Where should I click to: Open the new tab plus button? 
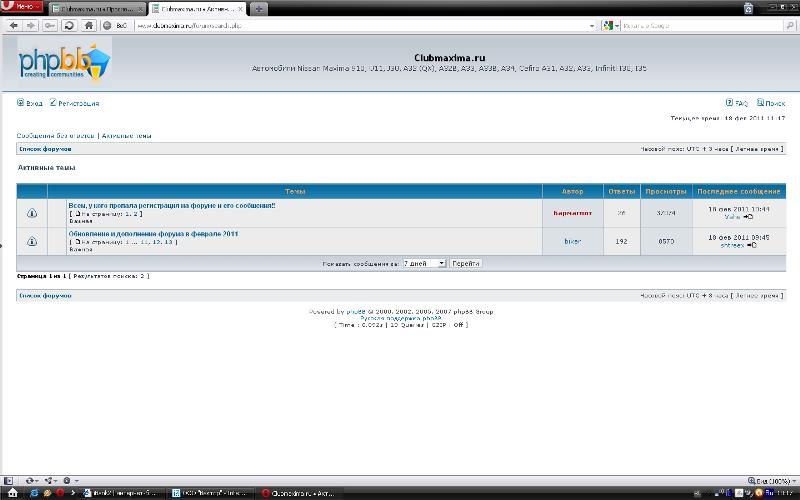(260, 8)
